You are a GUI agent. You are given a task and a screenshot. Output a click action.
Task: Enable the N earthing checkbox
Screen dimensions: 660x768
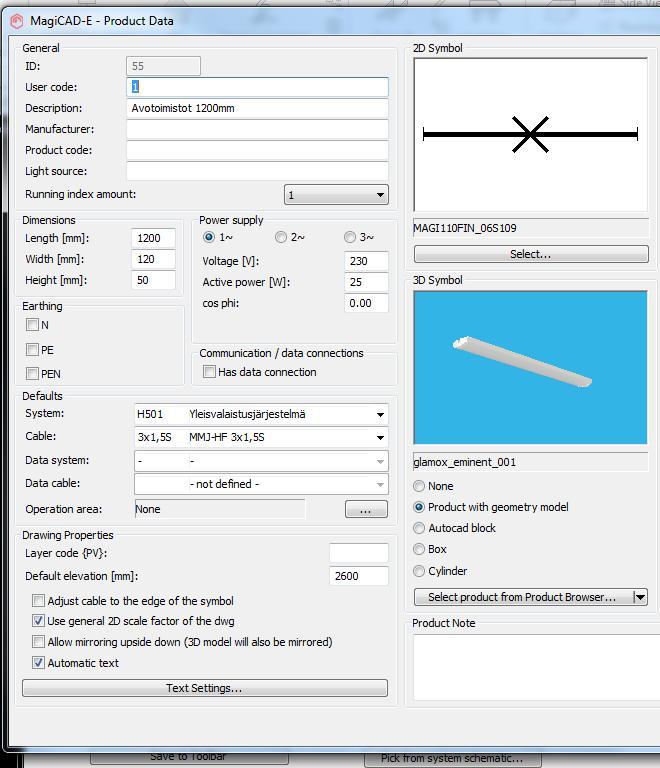click(x=32, y=325)
